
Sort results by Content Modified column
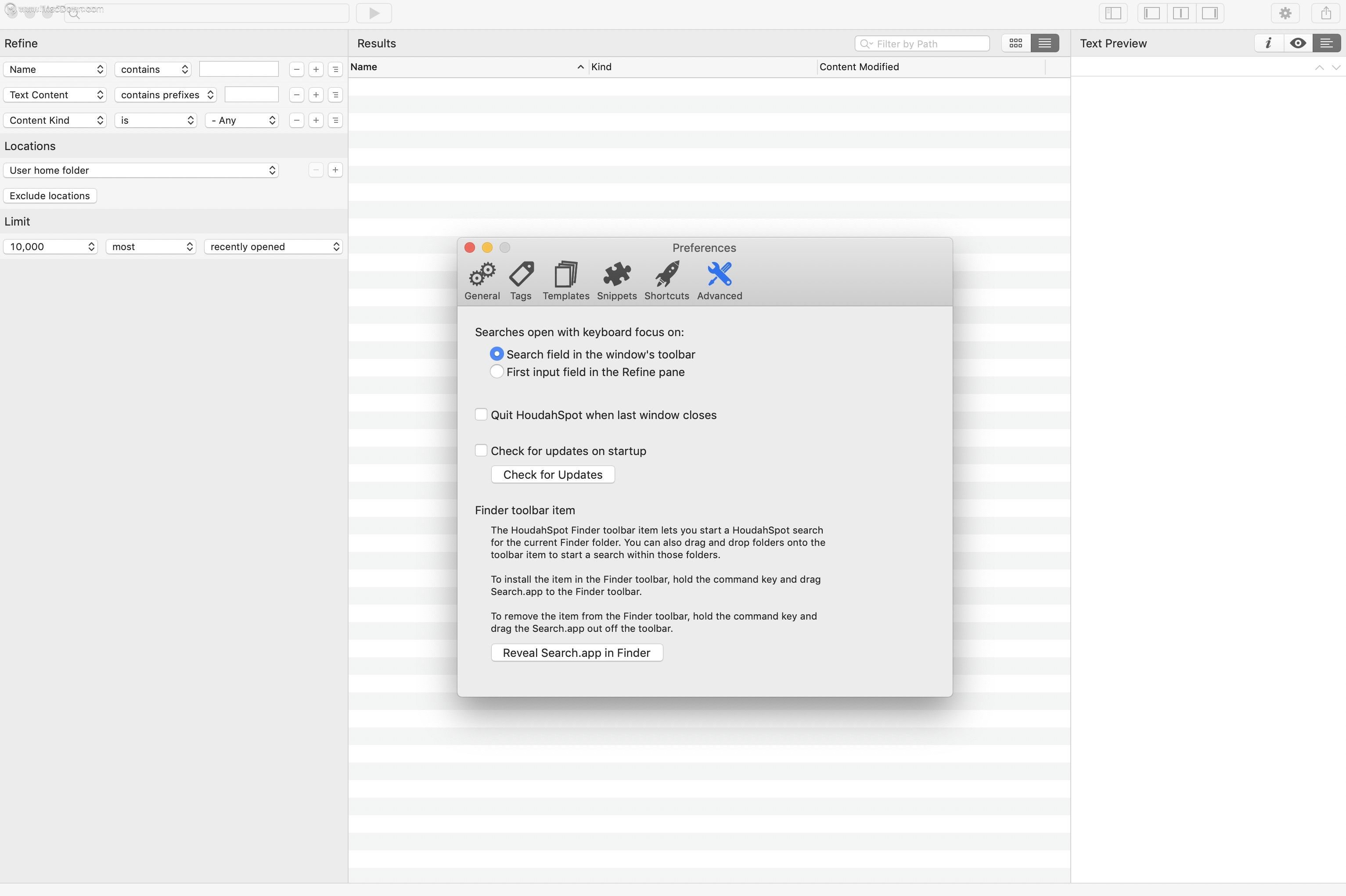(x=931, y=67)
